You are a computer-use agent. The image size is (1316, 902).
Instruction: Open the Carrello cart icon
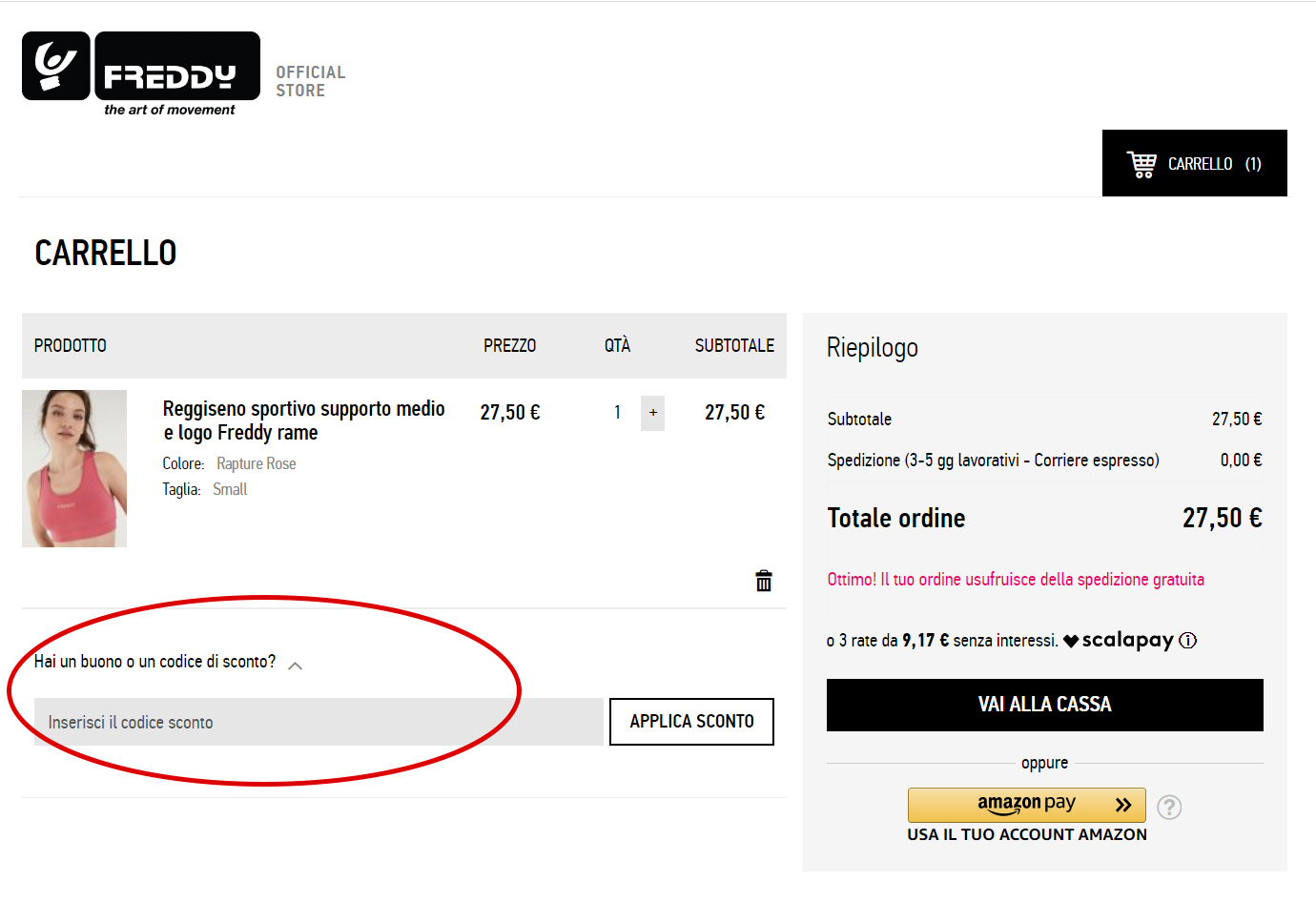click(x=1194, y=162)
